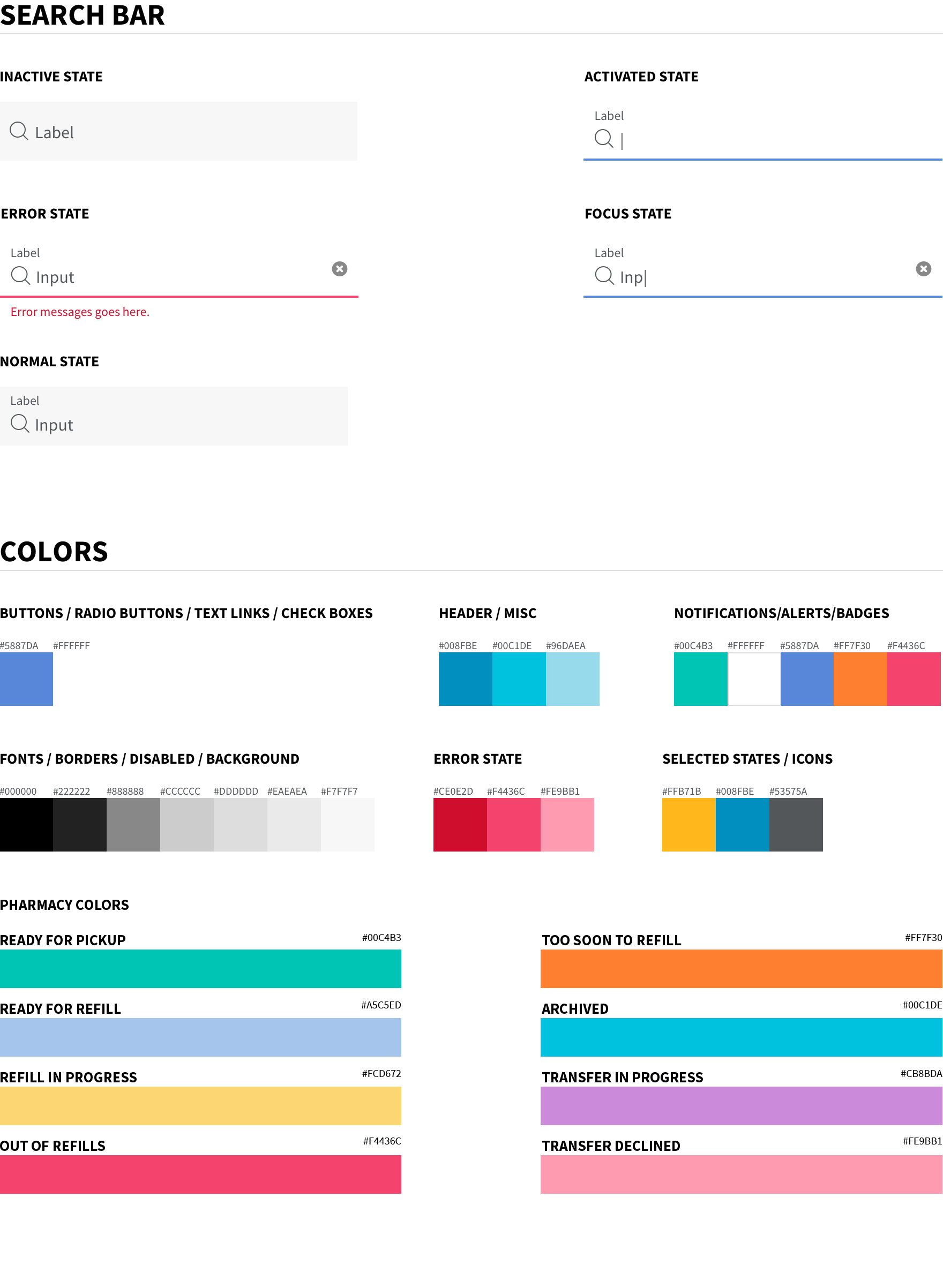This screenshot has height=1288, width=943.
Task: Click the 'FONTS / BORDERS / DISABLED / BACKGROUND' heading
Action: pos(149,759)
